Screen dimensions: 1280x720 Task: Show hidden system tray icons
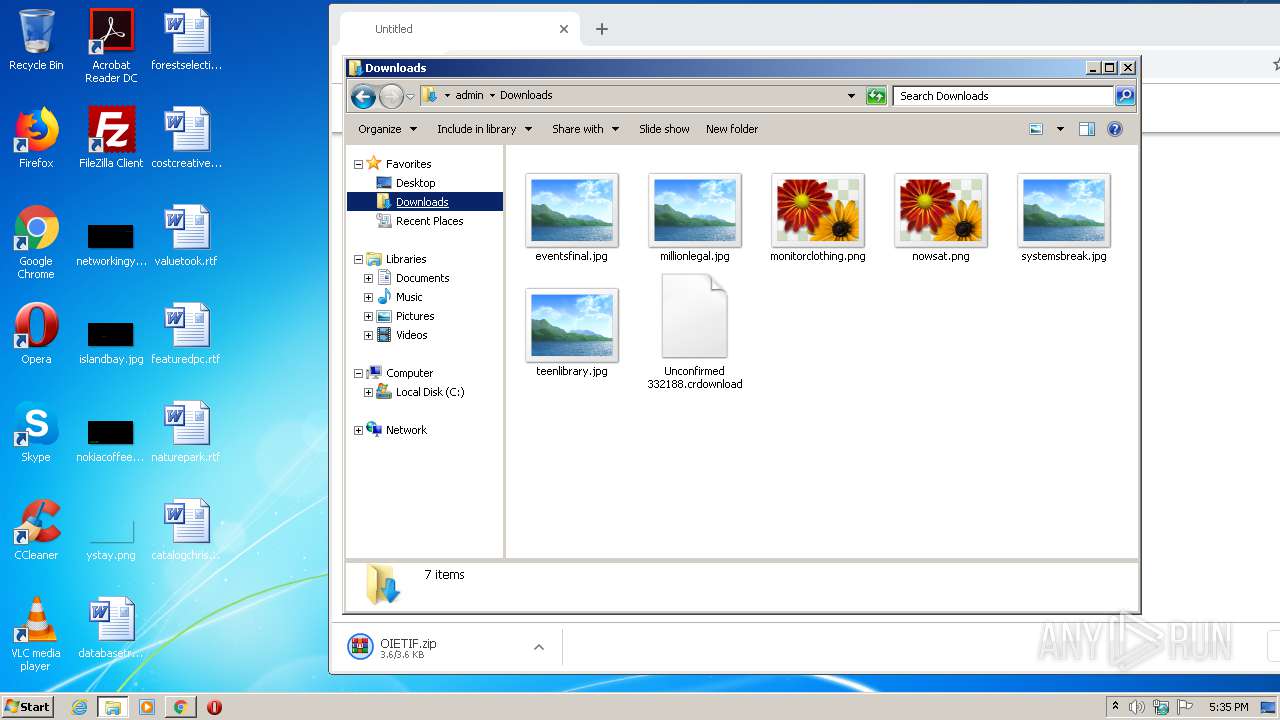pyautogui.click(x=1115, y=707)
